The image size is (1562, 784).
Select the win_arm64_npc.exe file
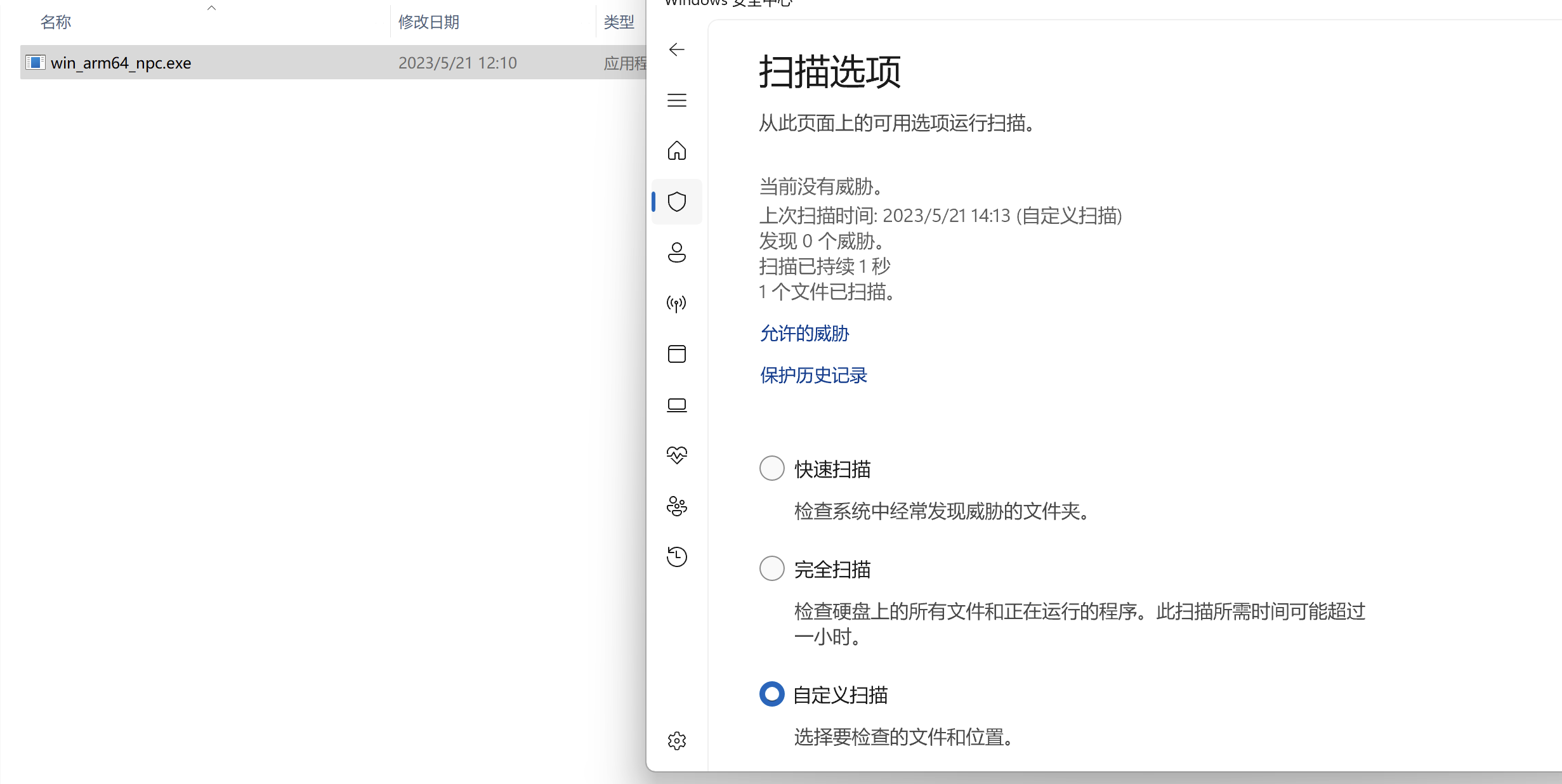[x=121, y=63]
